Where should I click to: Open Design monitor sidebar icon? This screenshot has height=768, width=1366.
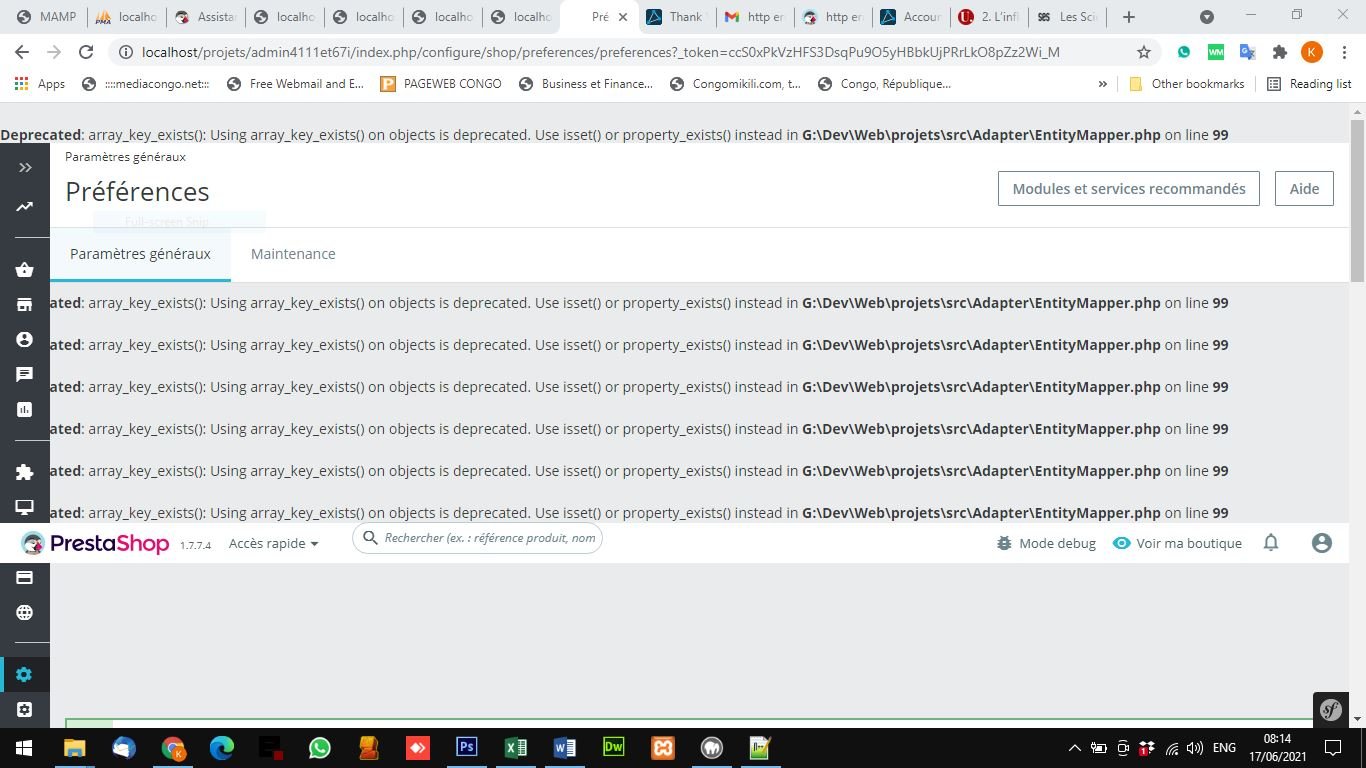pyautogui.click(x=25, y=507)
